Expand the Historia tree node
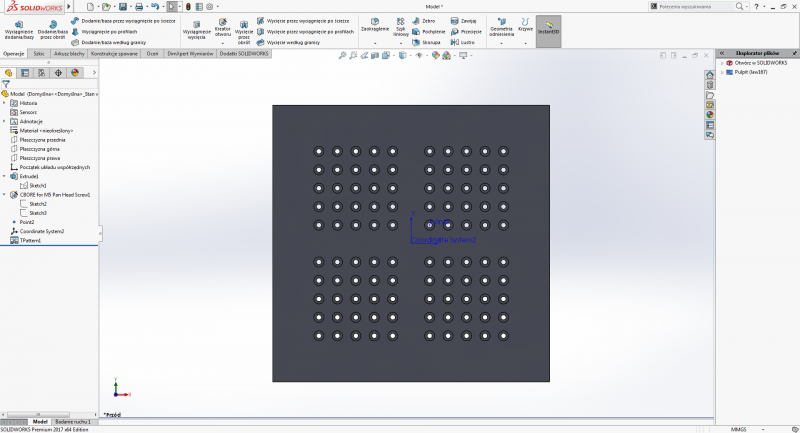 pos(4,102)
